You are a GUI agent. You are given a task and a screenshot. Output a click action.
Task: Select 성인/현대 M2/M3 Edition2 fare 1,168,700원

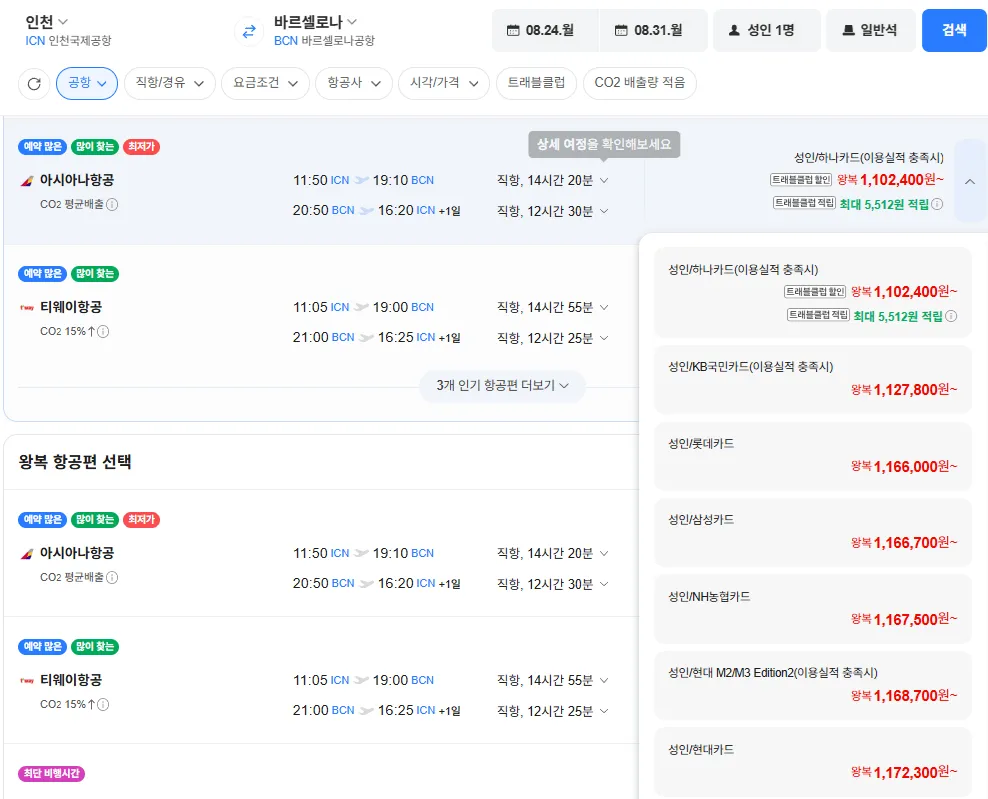813,685
